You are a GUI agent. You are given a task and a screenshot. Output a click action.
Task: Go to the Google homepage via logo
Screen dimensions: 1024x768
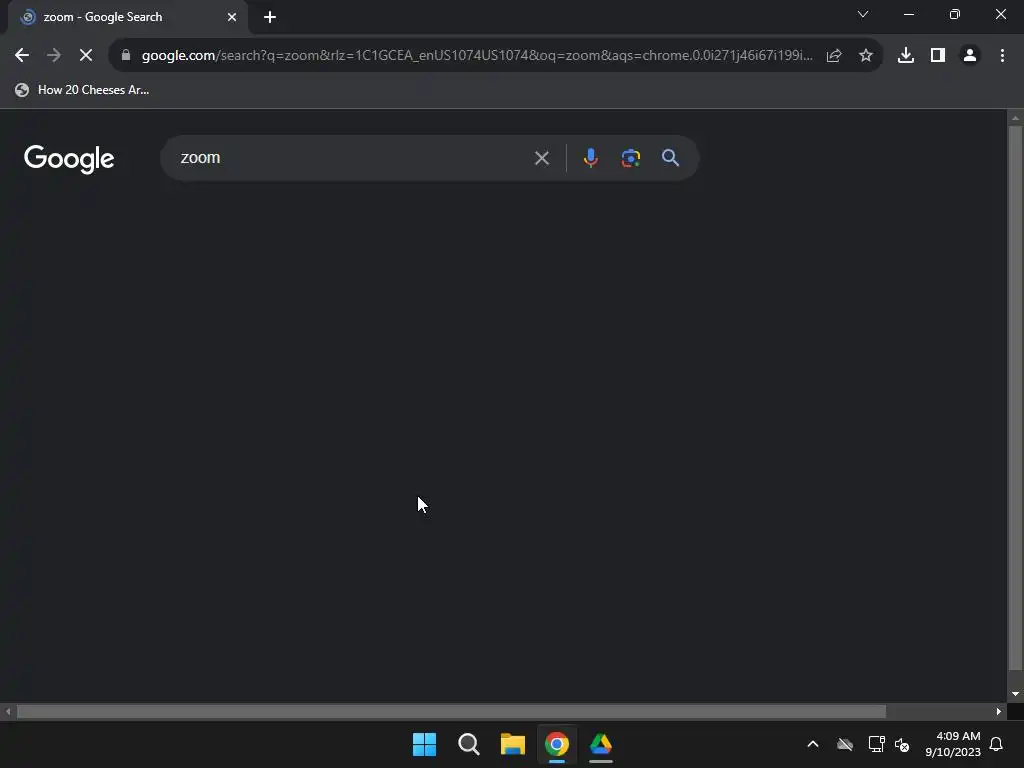tap(69, 159)
